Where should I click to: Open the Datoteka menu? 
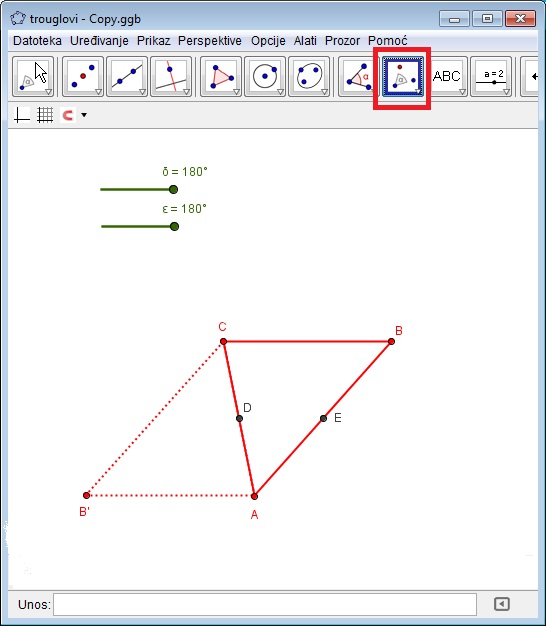click(38, 41)
